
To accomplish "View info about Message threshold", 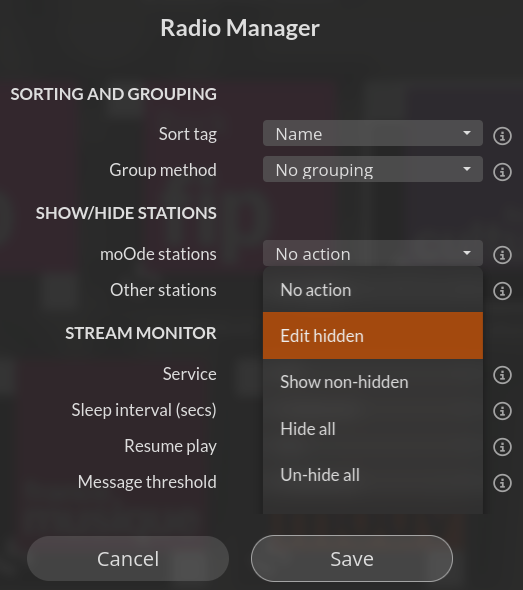I will point(502,483).
